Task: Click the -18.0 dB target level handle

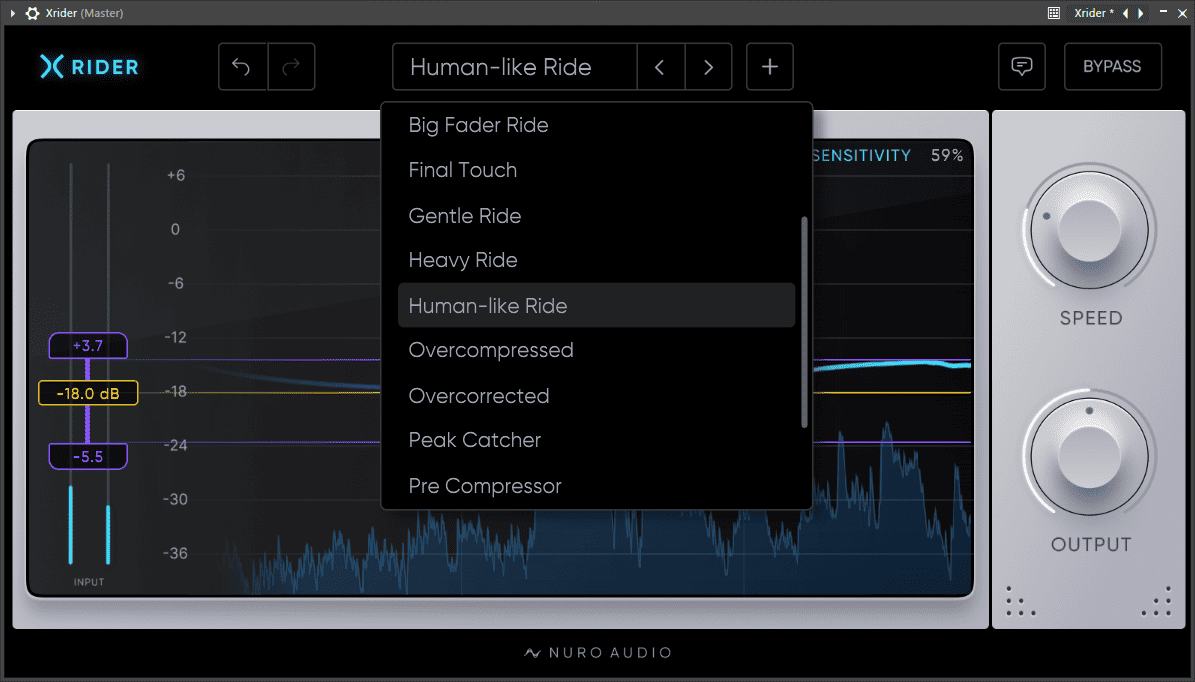Action: pyautogui.click(x=88, y=393)
